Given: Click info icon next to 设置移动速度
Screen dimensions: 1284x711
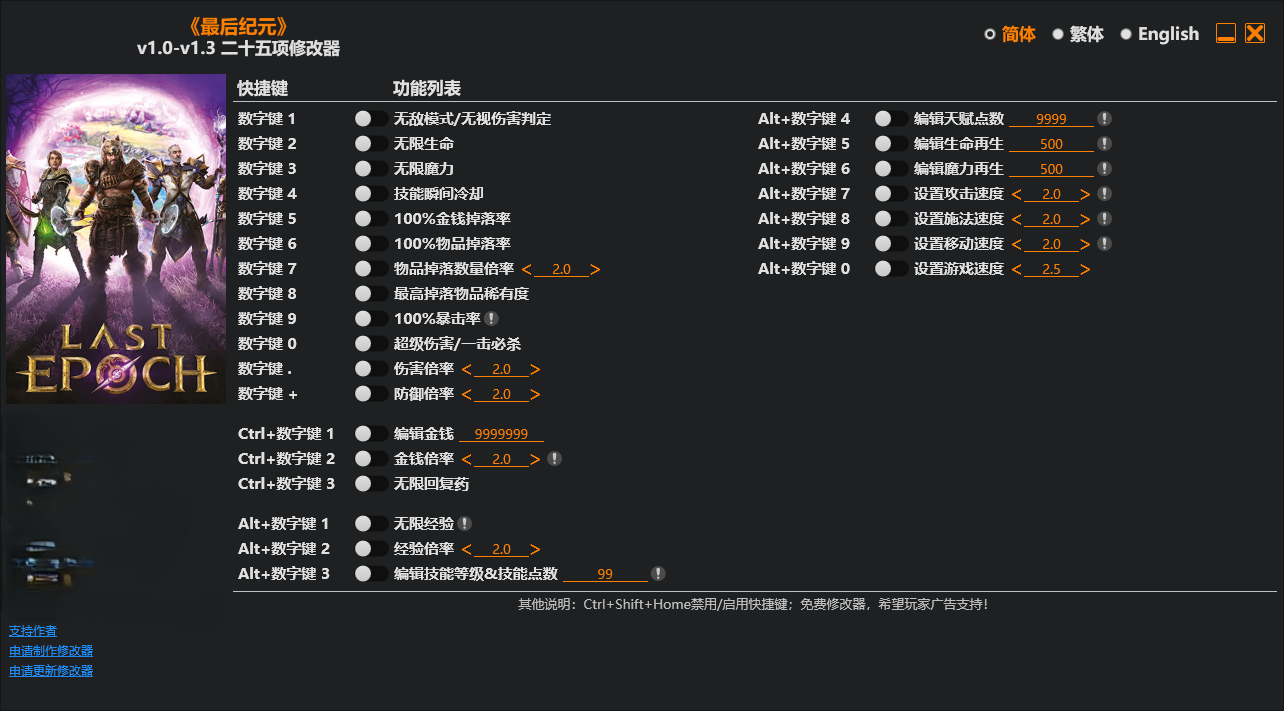Looking at the screenshot, I should pos(1104,244).
